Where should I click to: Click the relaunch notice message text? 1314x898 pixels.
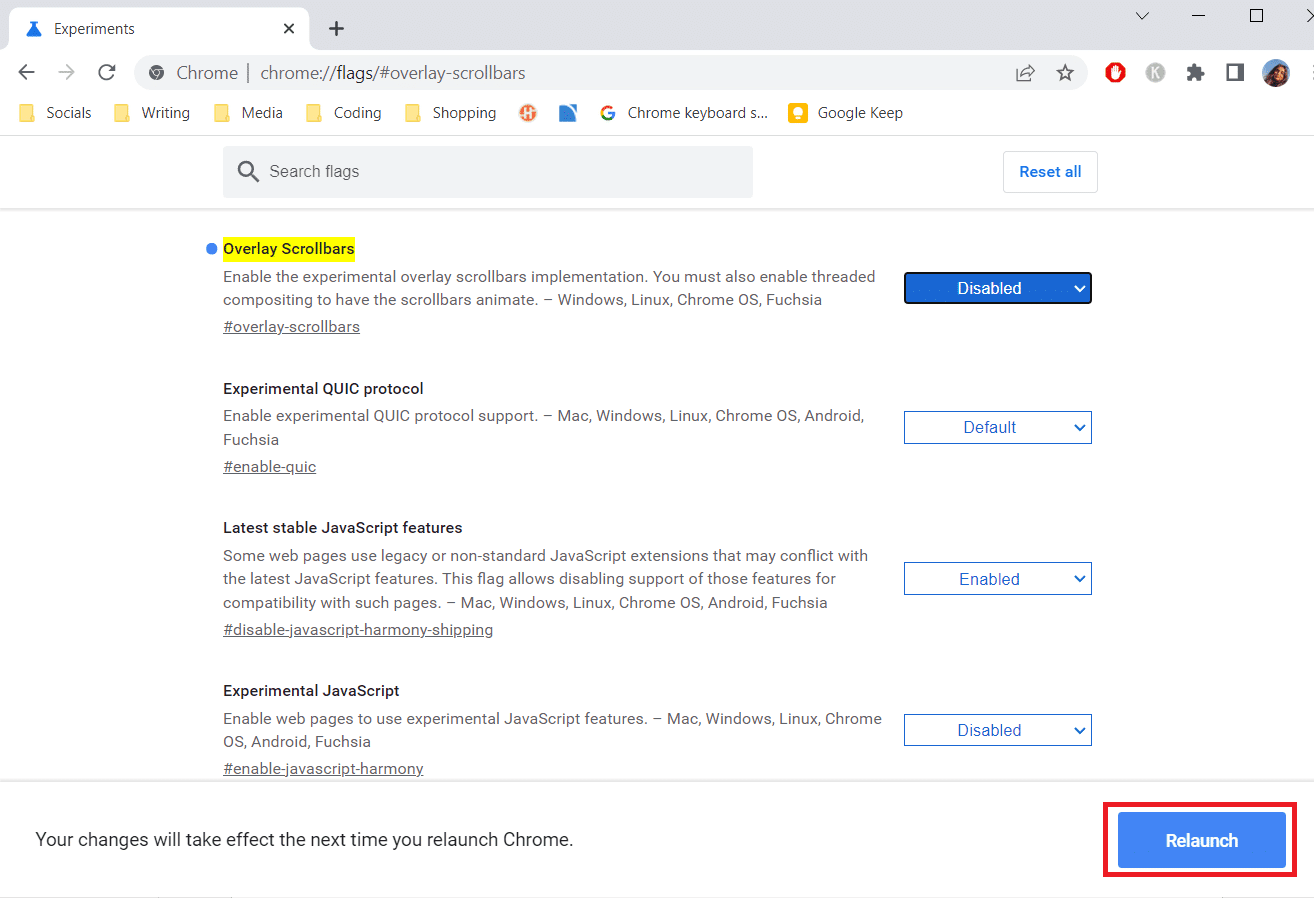[x=304, y=840]
